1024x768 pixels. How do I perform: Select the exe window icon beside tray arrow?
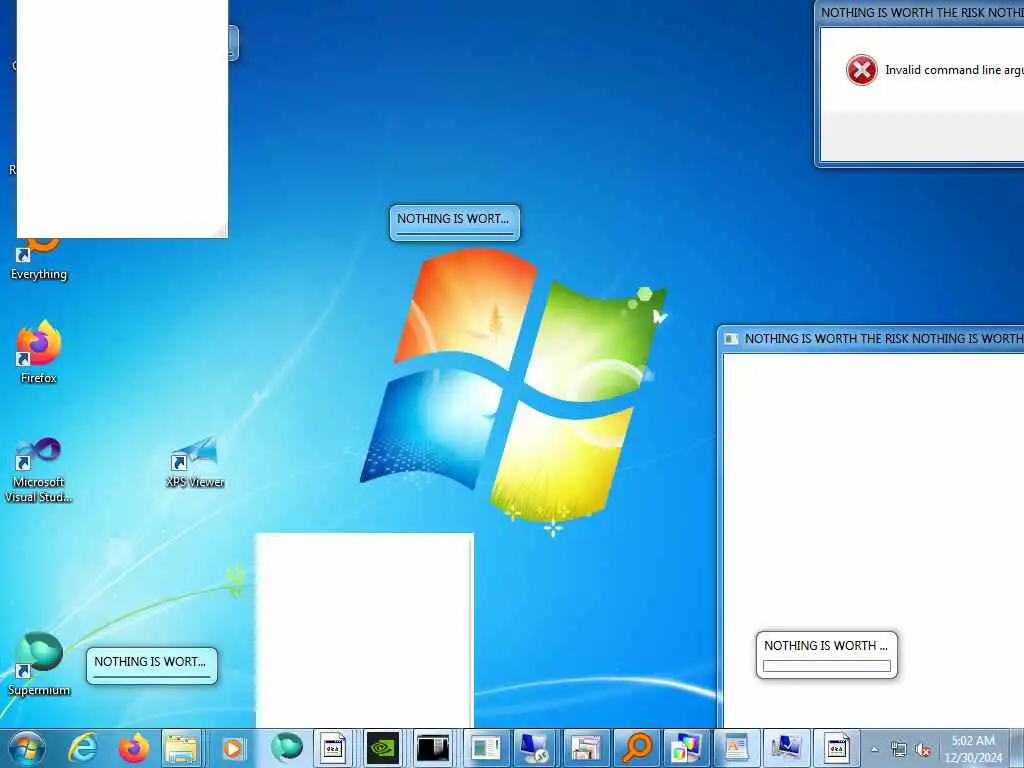pos(837,748)
